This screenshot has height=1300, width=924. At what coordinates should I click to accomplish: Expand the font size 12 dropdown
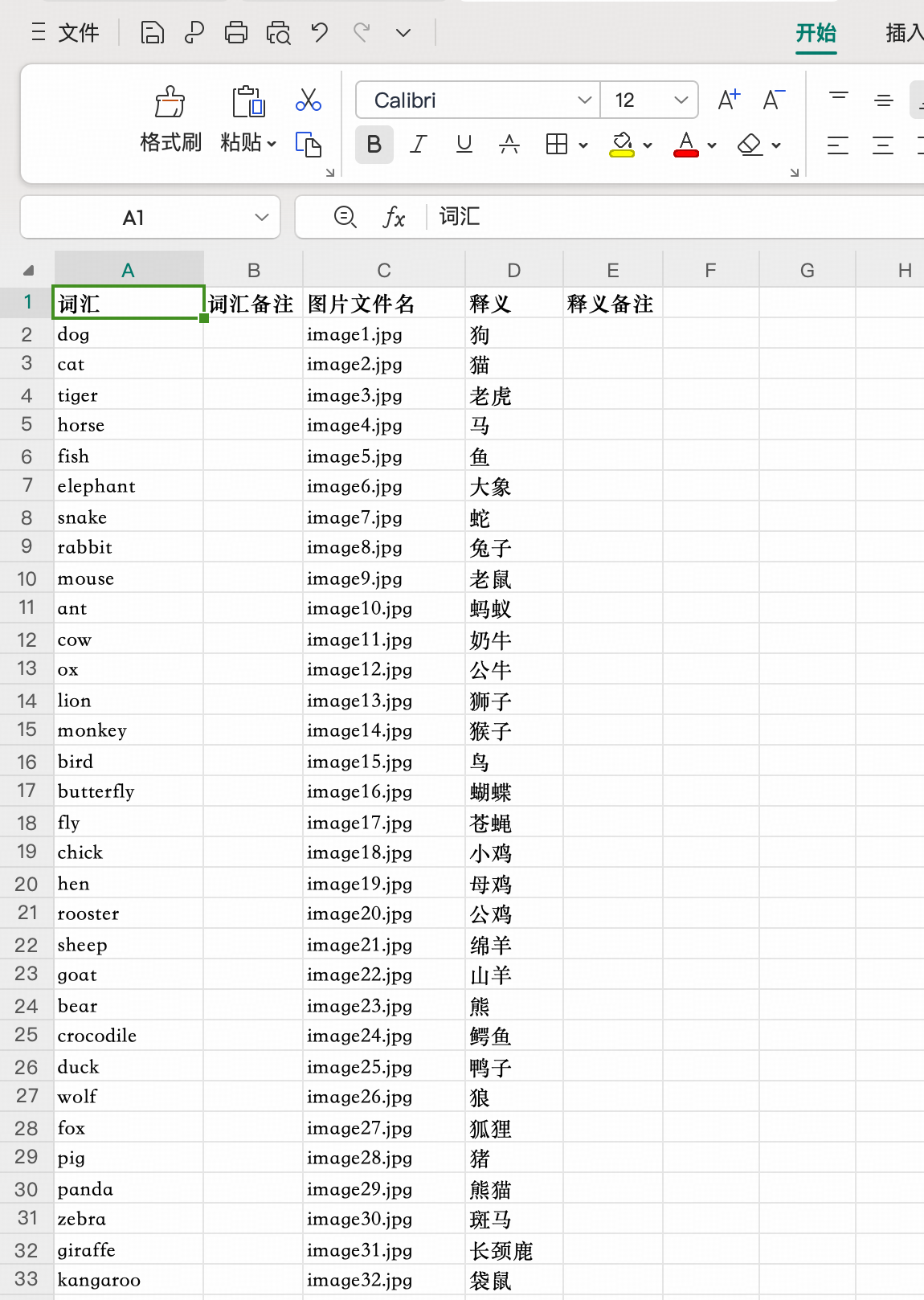(x=681, y=100)
